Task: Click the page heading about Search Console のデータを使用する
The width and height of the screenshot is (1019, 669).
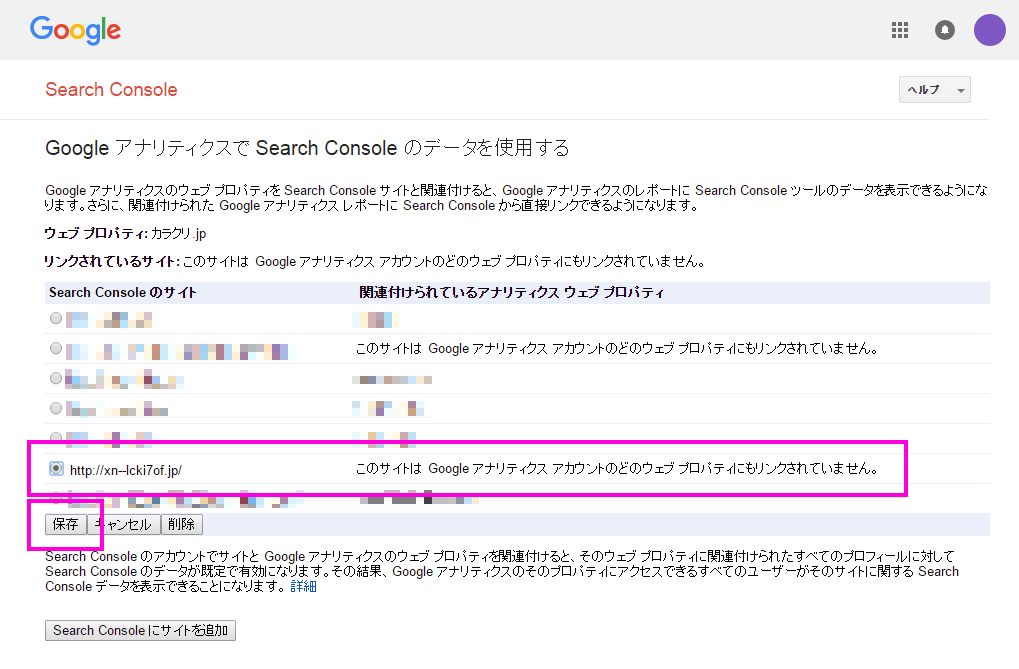Action: click(x=307, y=148)
